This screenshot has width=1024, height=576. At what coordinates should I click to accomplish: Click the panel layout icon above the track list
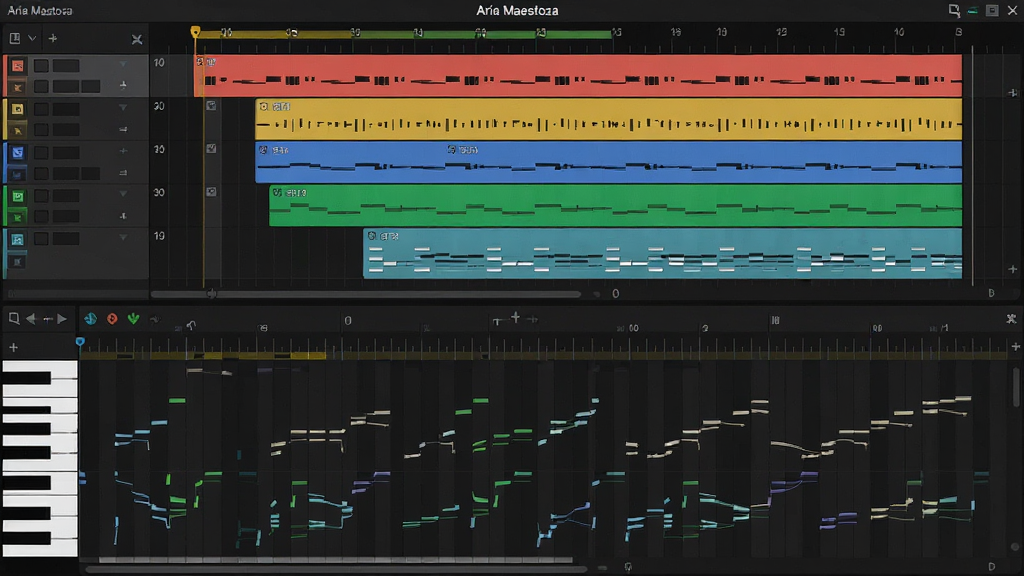[x=14, y=39]
